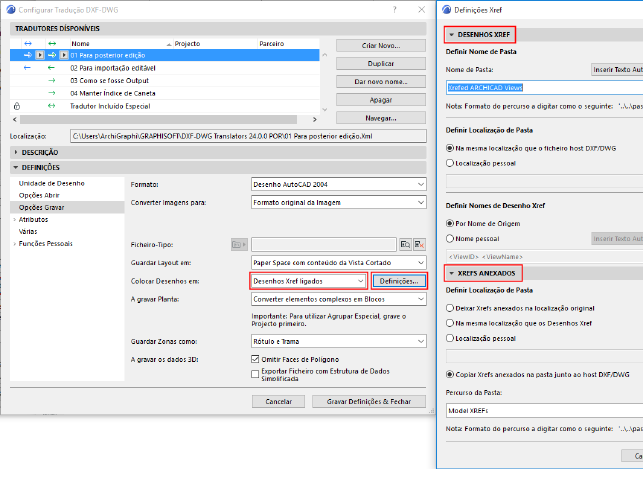Click the help question mark in Configurar Tradução
The width and height of the screenshot is (643, 487).
[394, 9]
